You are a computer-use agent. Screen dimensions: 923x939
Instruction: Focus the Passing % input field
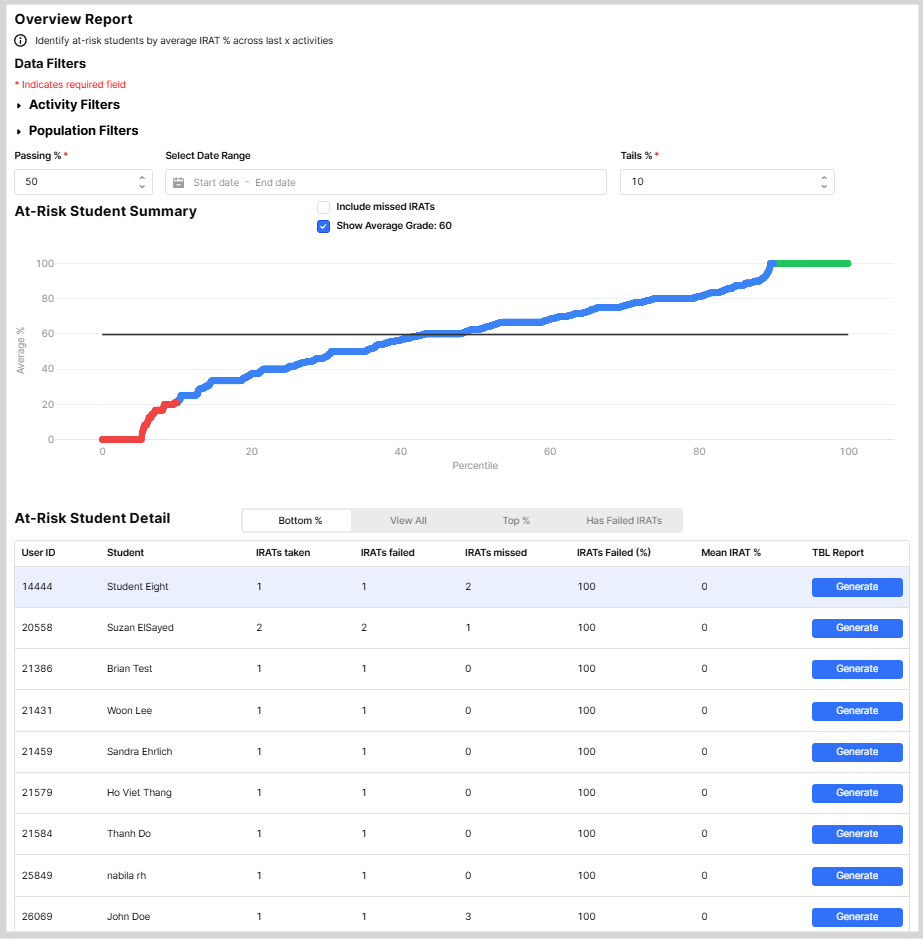pos(83,182)
